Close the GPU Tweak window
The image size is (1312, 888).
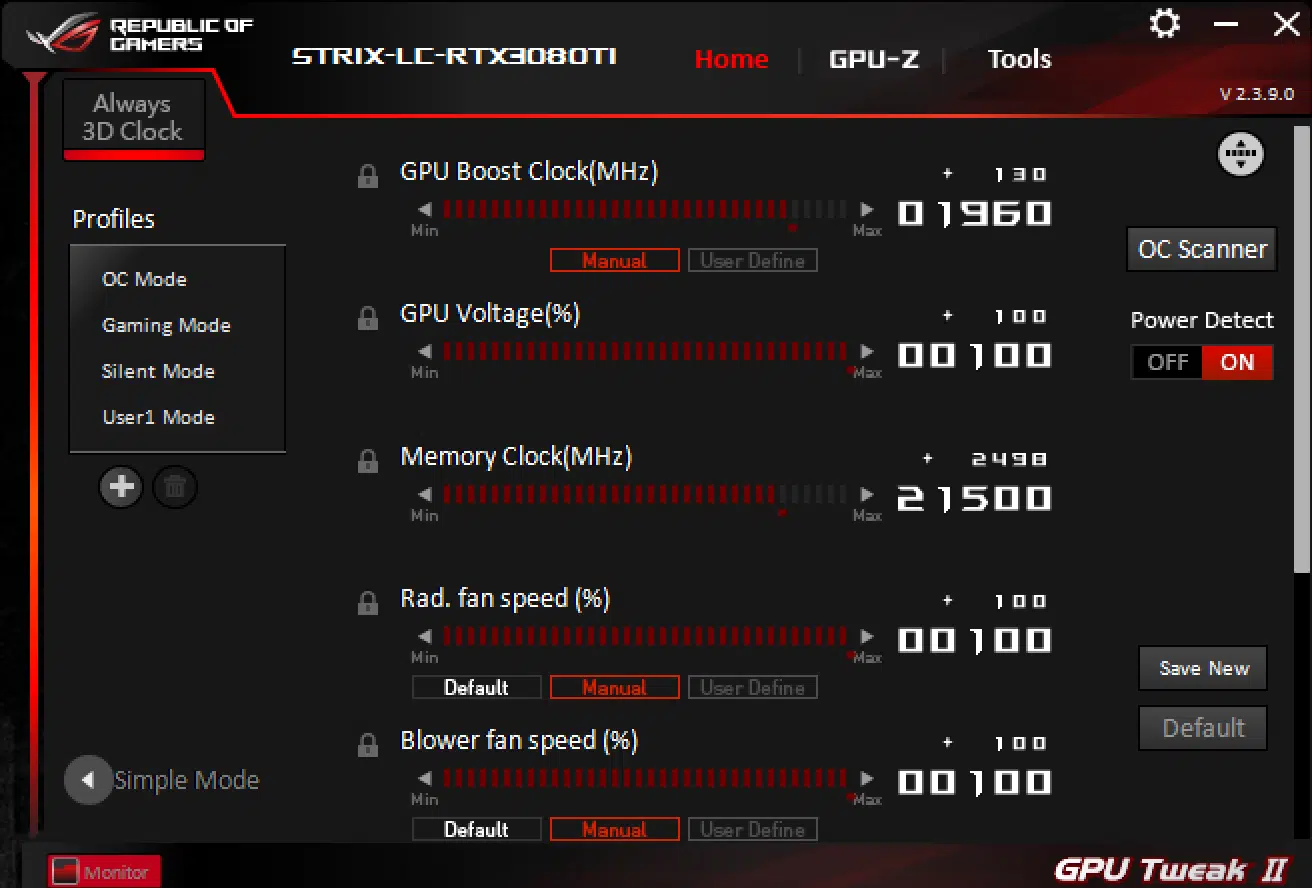(1286, 24)
